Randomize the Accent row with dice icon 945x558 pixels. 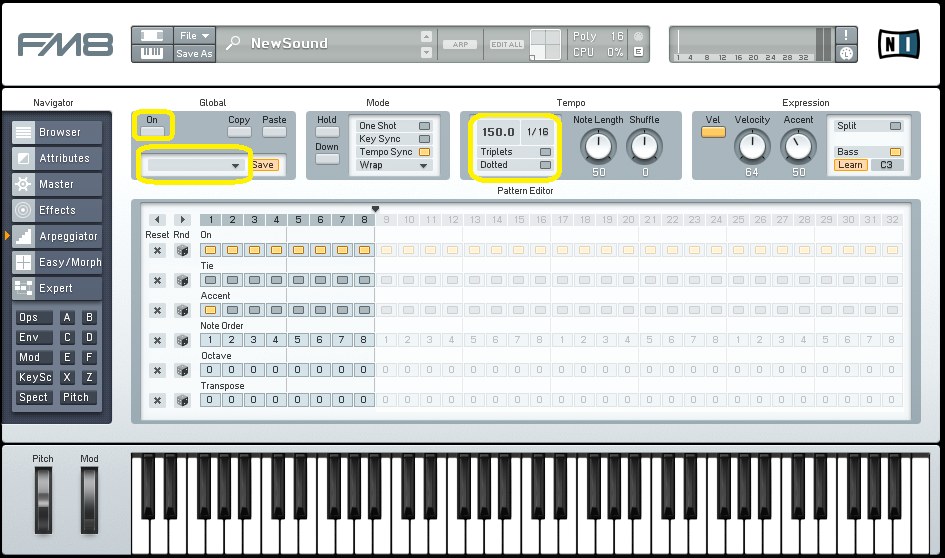pos(182,310)
